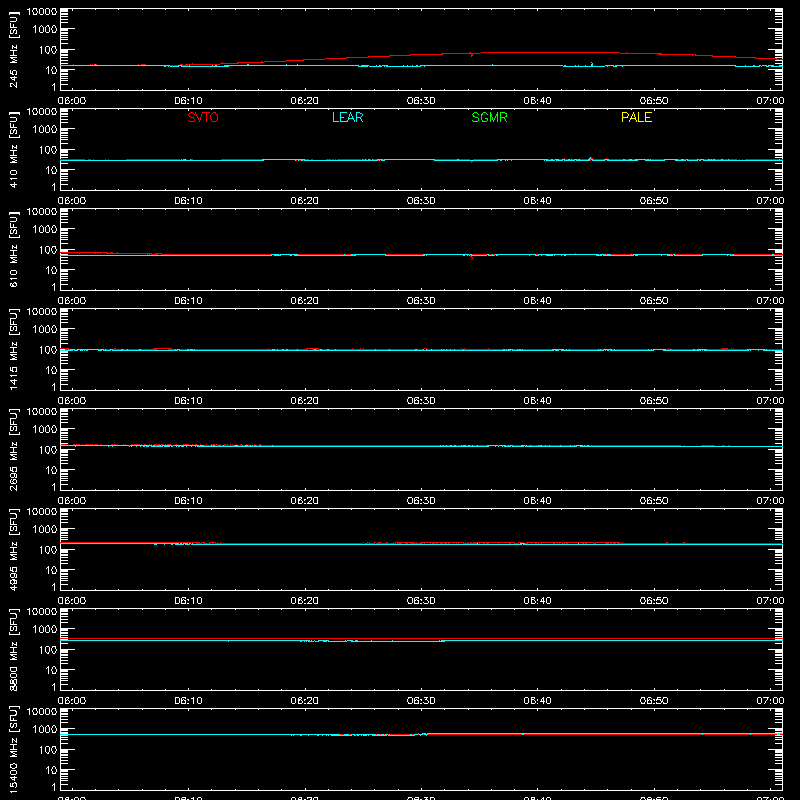The width and height of the screenshot is (800, 800).
Task: Click the 100 tick label in 245 MHz panel
Action: 48,50
